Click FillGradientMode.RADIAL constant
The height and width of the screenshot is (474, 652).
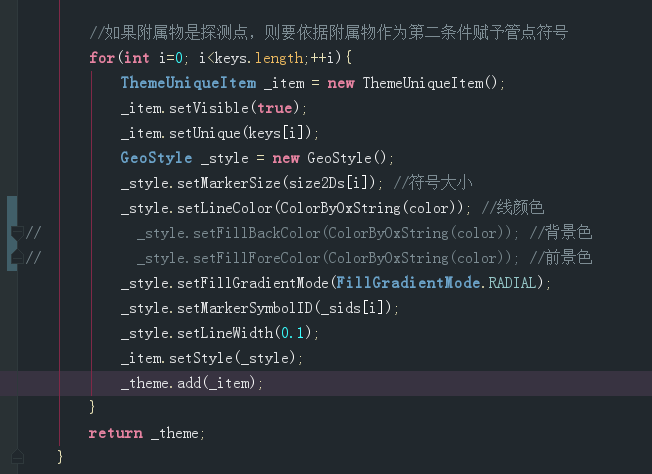(x=436, y=283)
